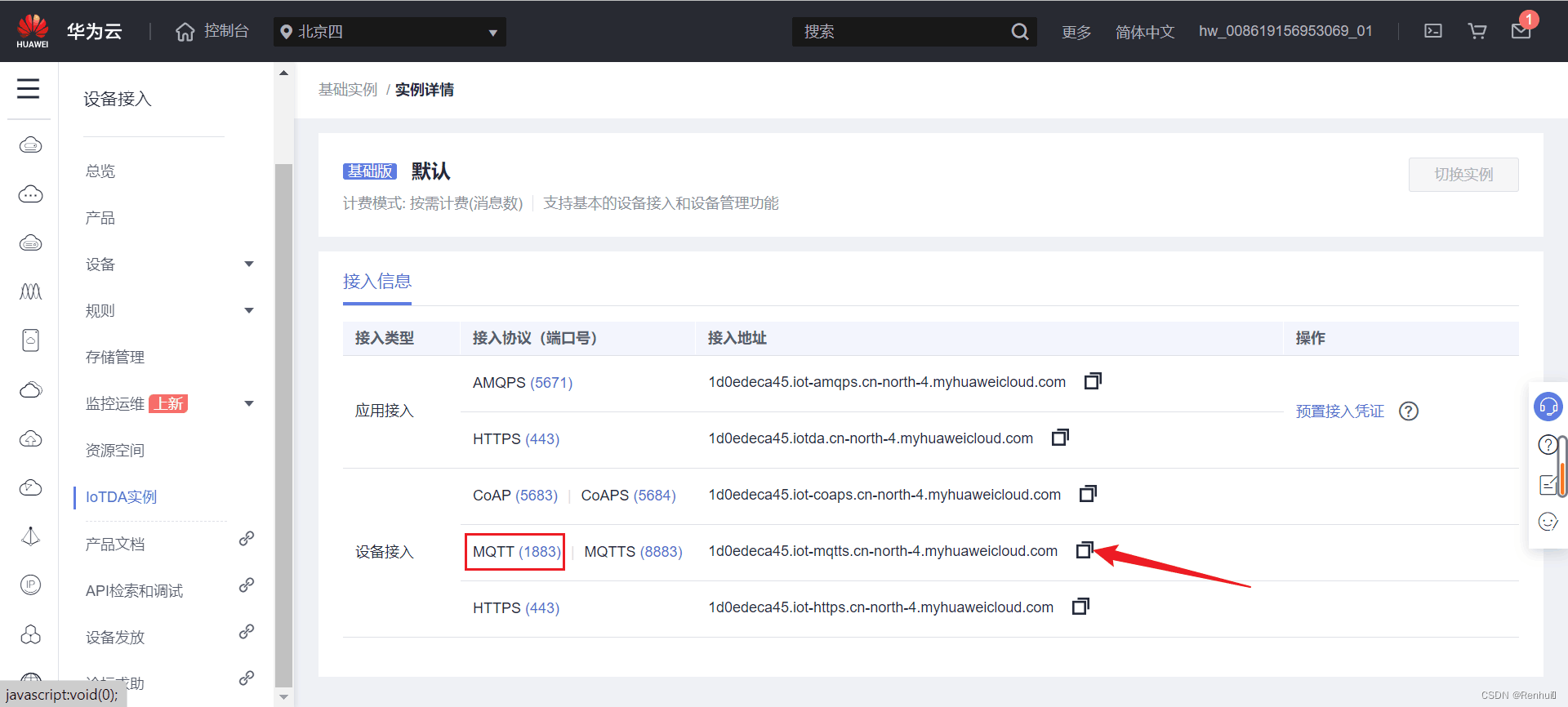The image size is (1568, 707).
Task: Select the CoAPS (5684) protocol text
Action: point(628,496)
